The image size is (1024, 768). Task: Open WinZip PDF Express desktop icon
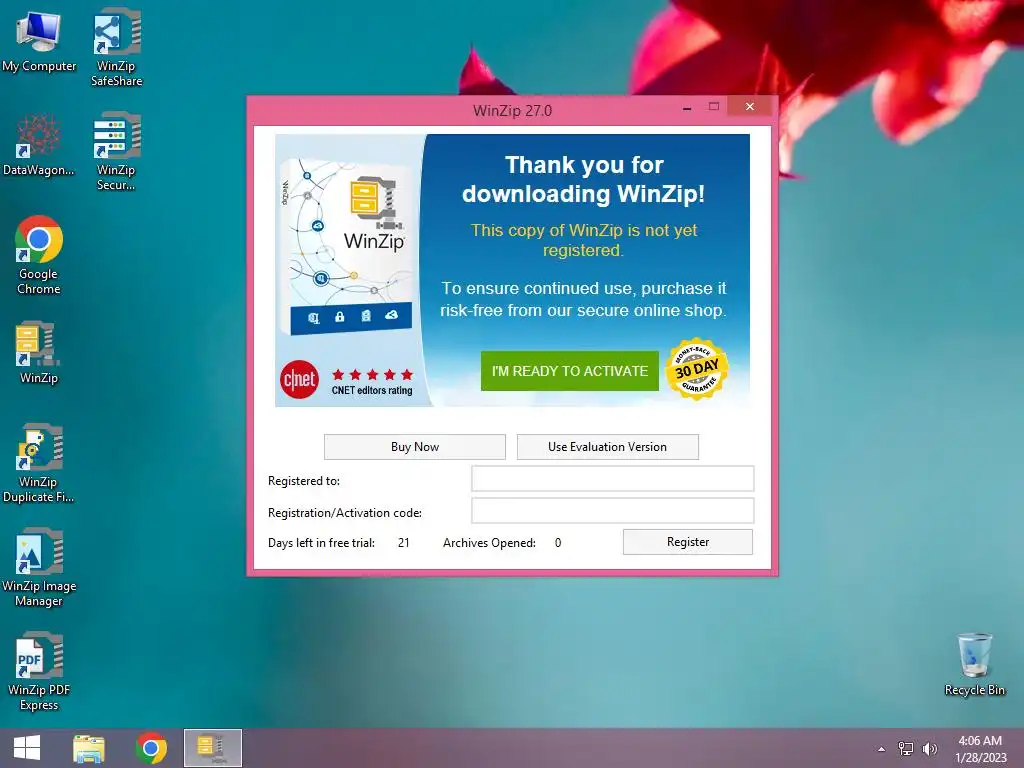click(x=39, y=671)
